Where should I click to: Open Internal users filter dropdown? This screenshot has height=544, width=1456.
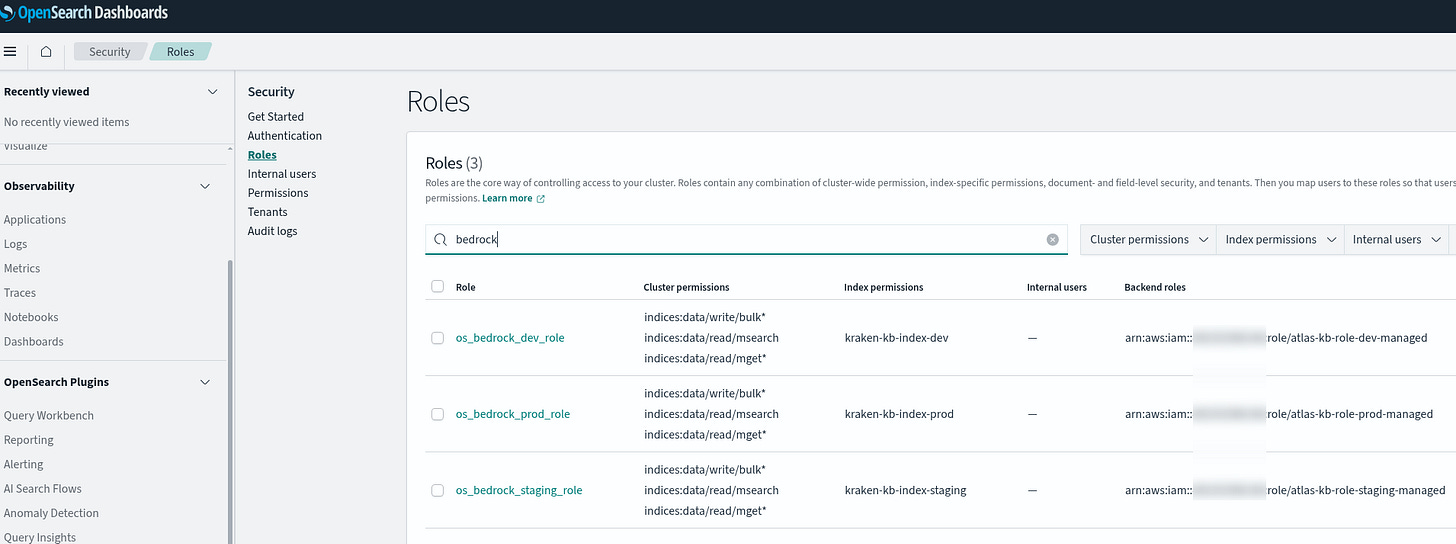tap(1395, 240)
